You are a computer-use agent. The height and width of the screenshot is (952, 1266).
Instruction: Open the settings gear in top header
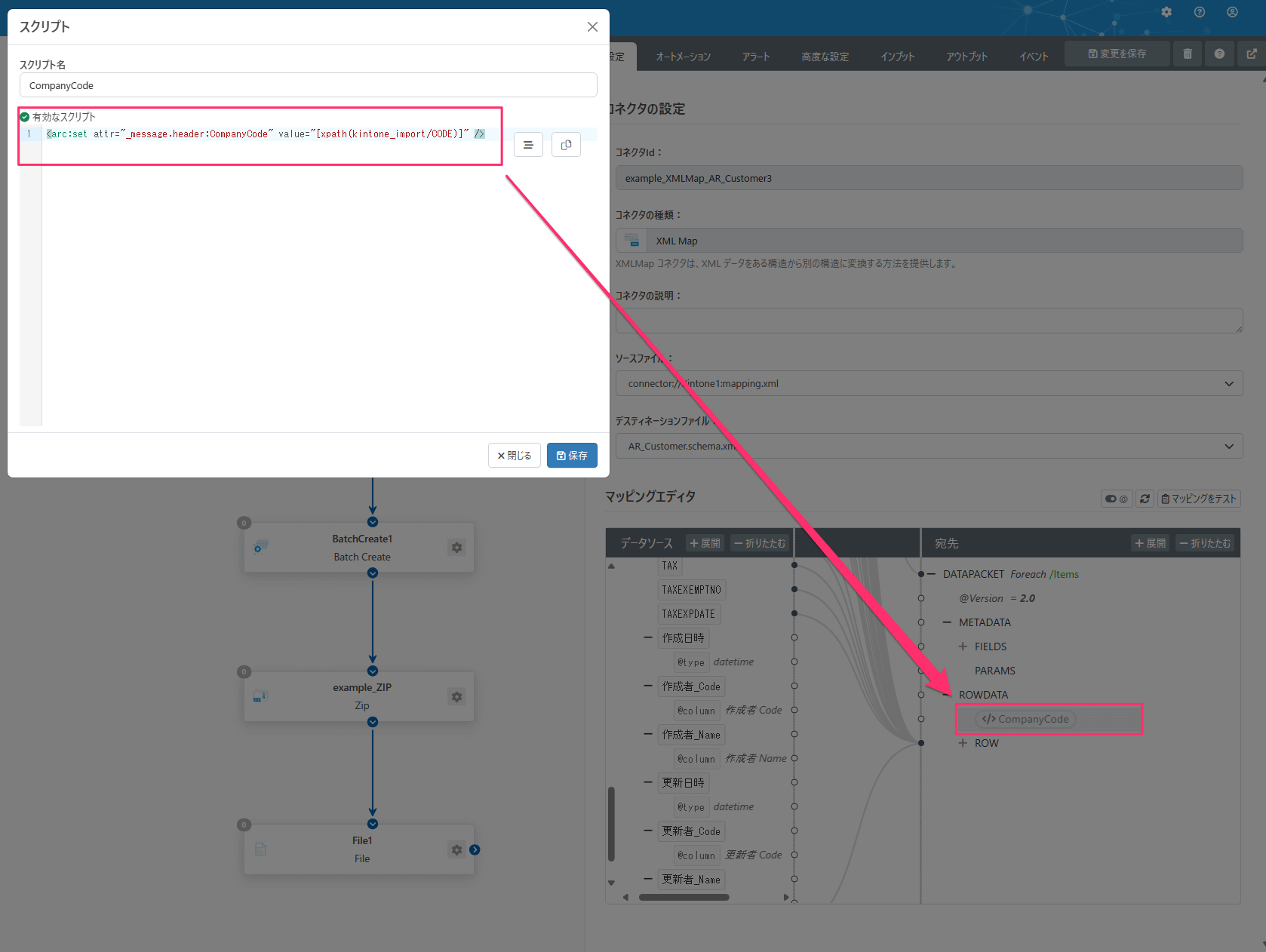click(x=1166, y=12)
